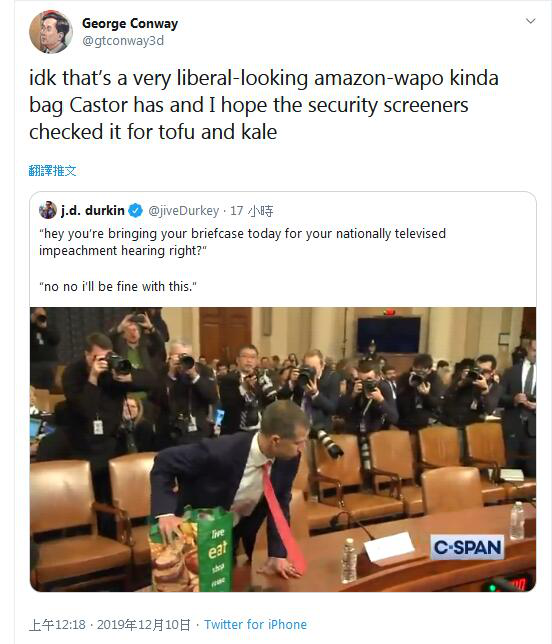Click the 翻譯推文 translate tweet link
This screenshot has width=552, height=644.
(53, 170)
